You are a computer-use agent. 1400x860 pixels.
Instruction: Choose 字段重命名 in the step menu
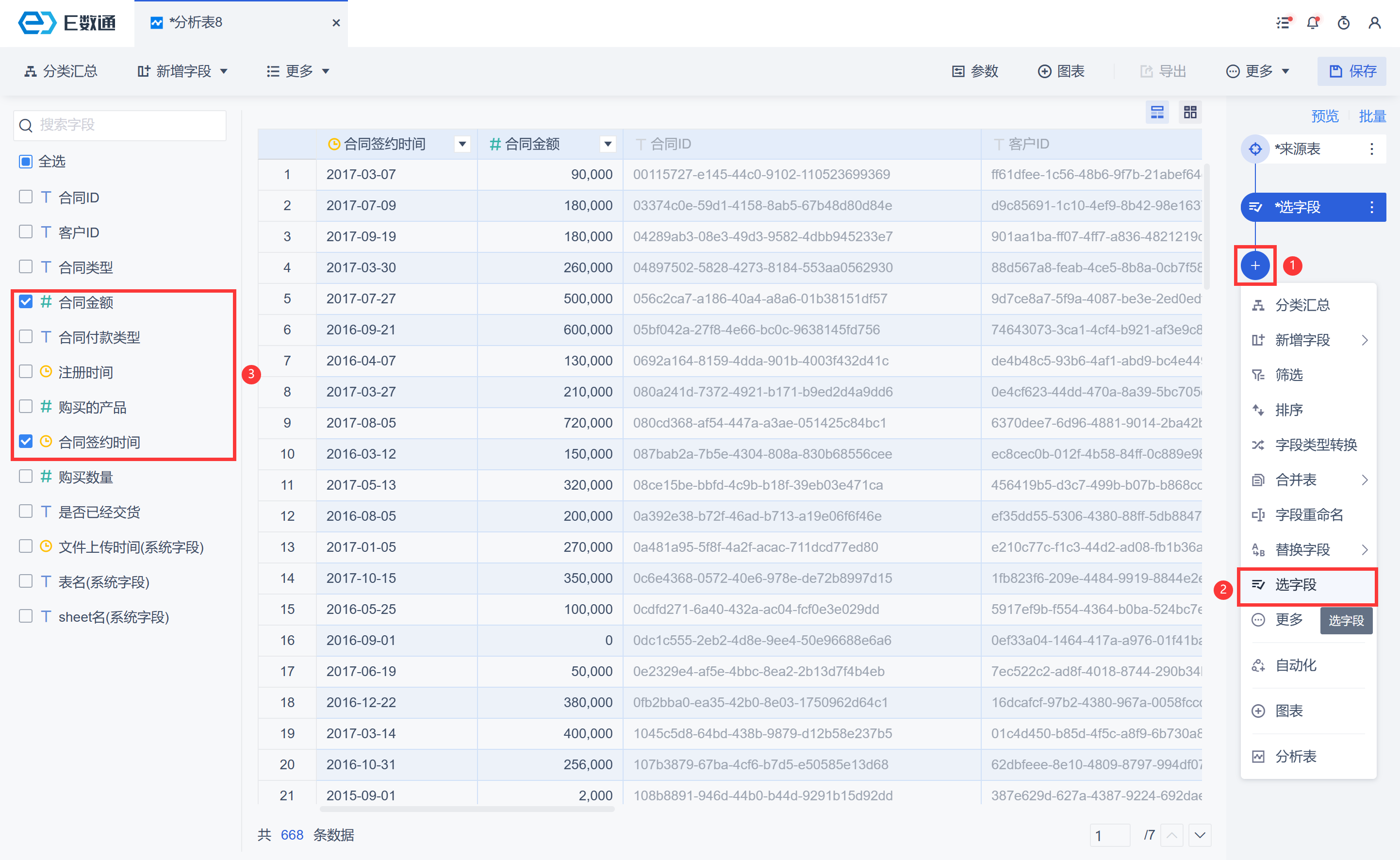1308,515
